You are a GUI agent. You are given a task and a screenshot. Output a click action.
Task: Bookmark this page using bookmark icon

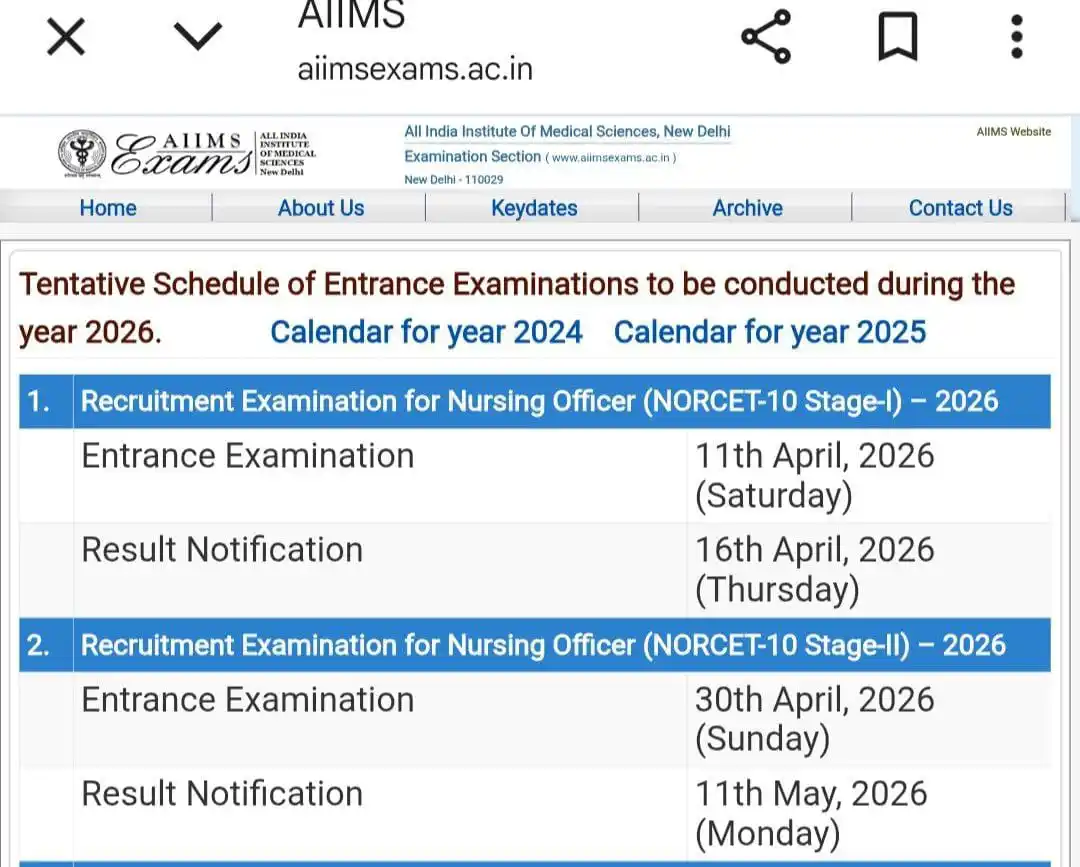pos(897,36)
